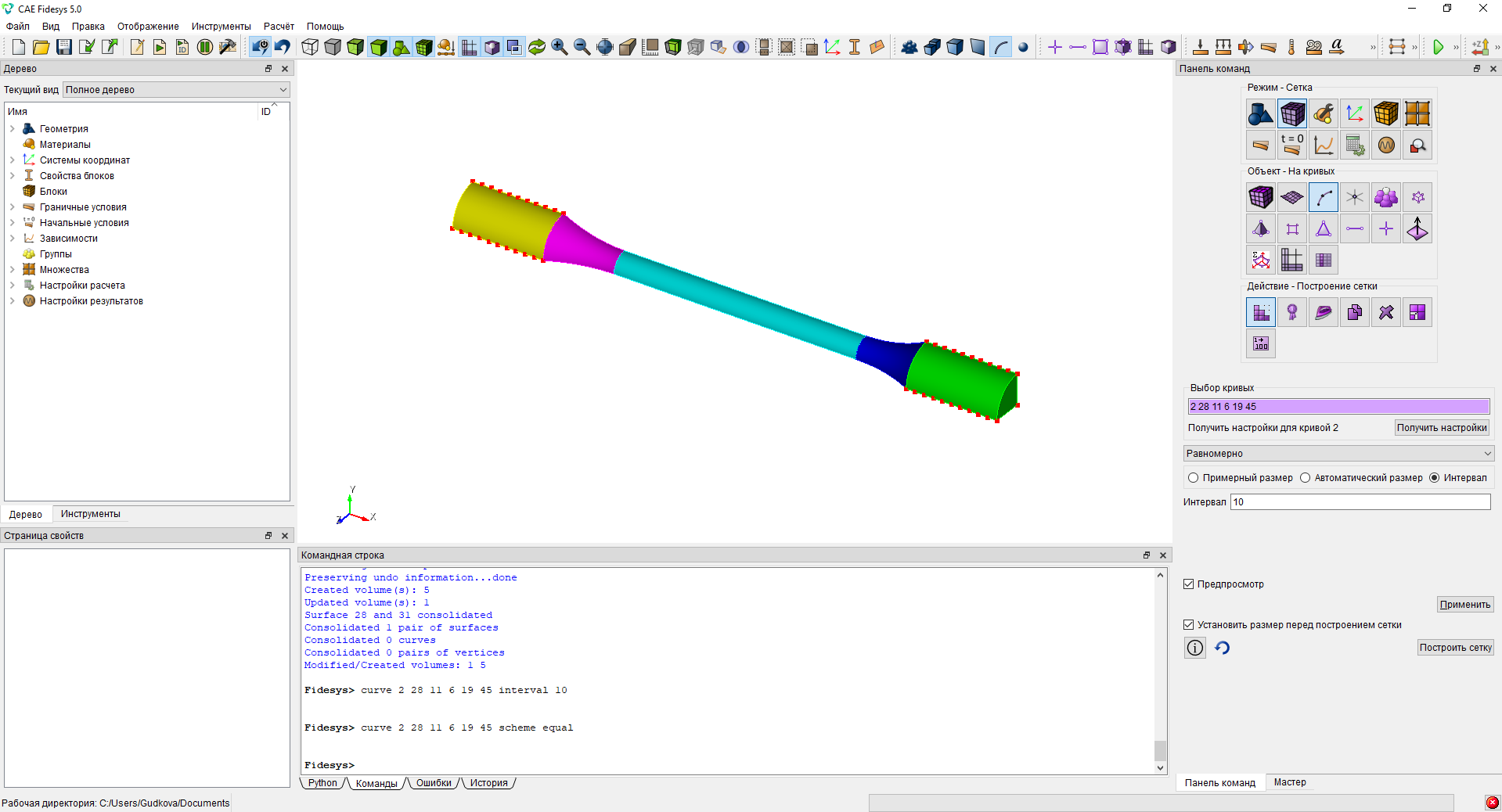Click the 'Построить сетку' button

pos(1456,648)
